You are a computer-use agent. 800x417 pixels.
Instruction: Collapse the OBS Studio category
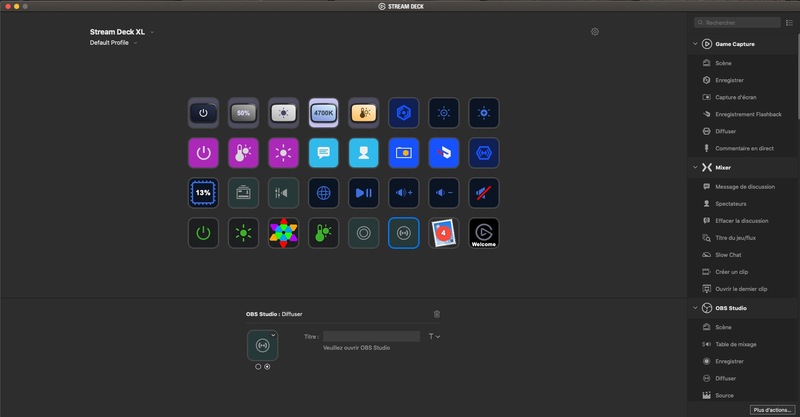(695, 308)
